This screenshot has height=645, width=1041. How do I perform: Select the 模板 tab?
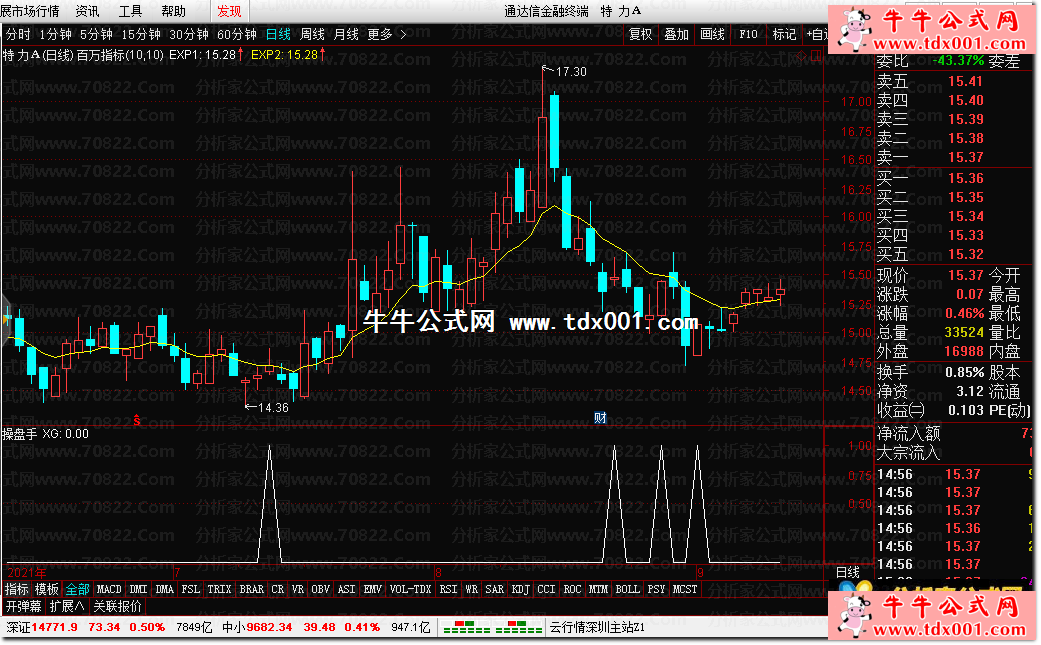coord(47,589)
